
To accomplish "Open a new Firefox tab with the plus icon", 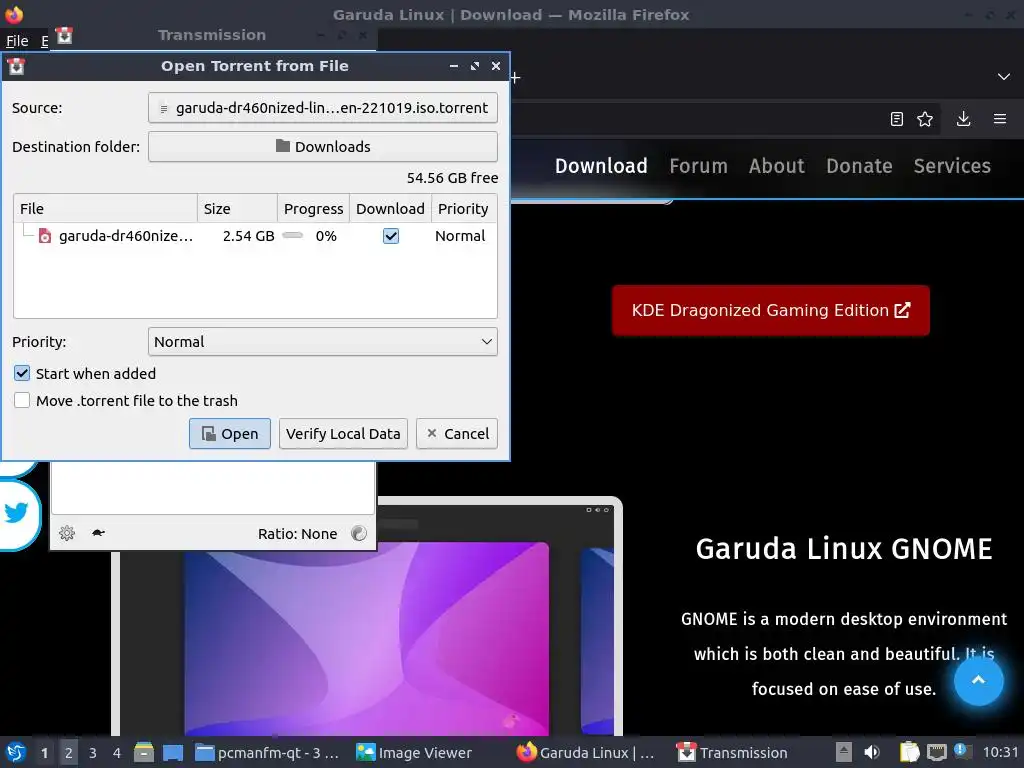I will click(x=515, y=78).
